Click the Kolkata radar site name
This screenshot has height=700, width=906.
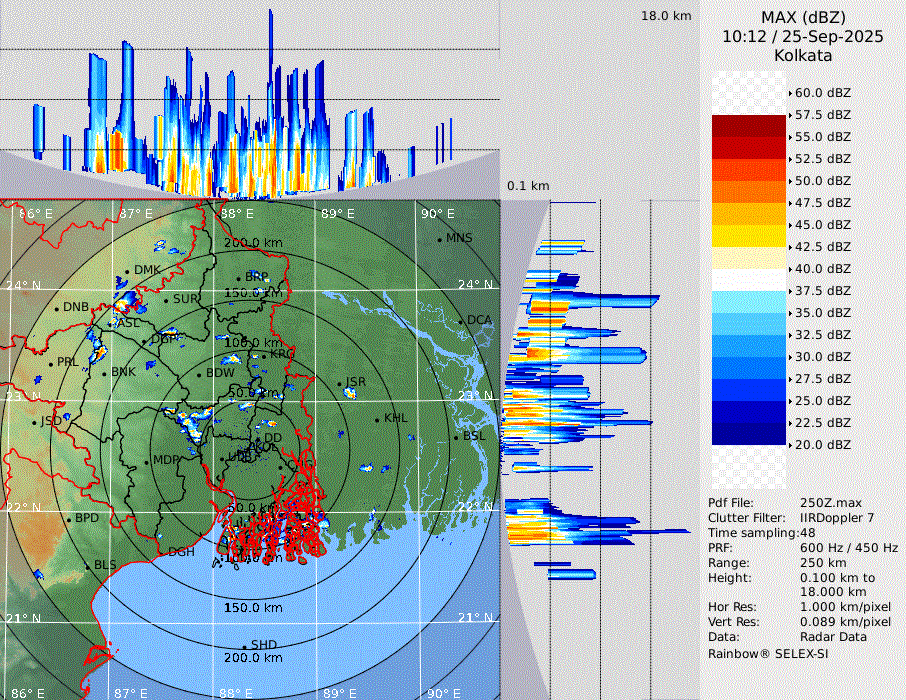point(803,55)
